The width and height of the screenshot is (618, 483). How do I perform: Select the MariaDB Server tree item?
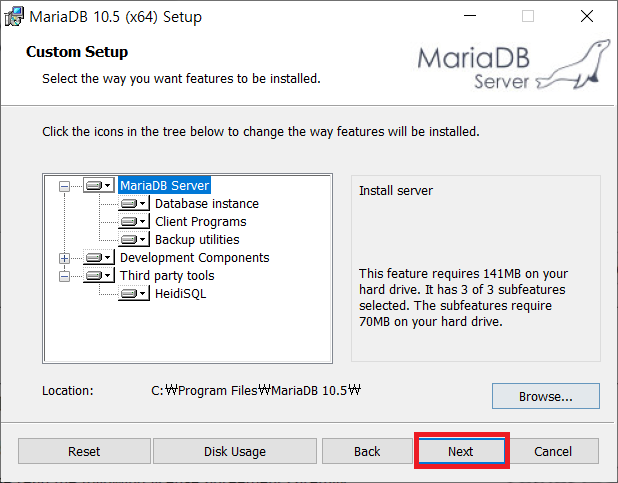pyautogui.click(x=164, y=185)
